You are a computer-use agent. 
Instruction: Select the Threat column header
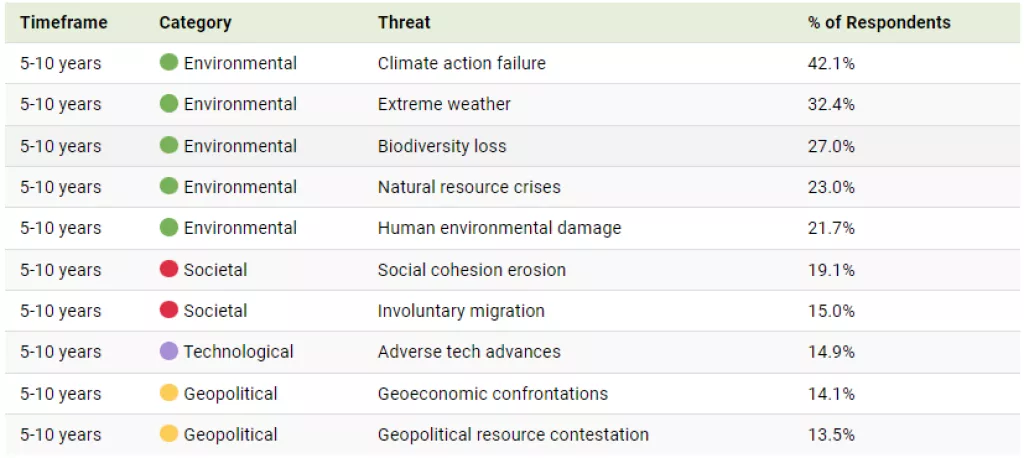[404, 22]
